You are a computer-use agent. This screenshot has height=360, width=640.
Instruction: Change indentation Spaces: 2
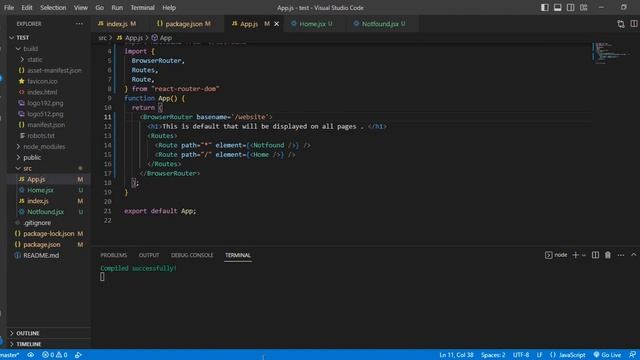click(x=493, y=355)
